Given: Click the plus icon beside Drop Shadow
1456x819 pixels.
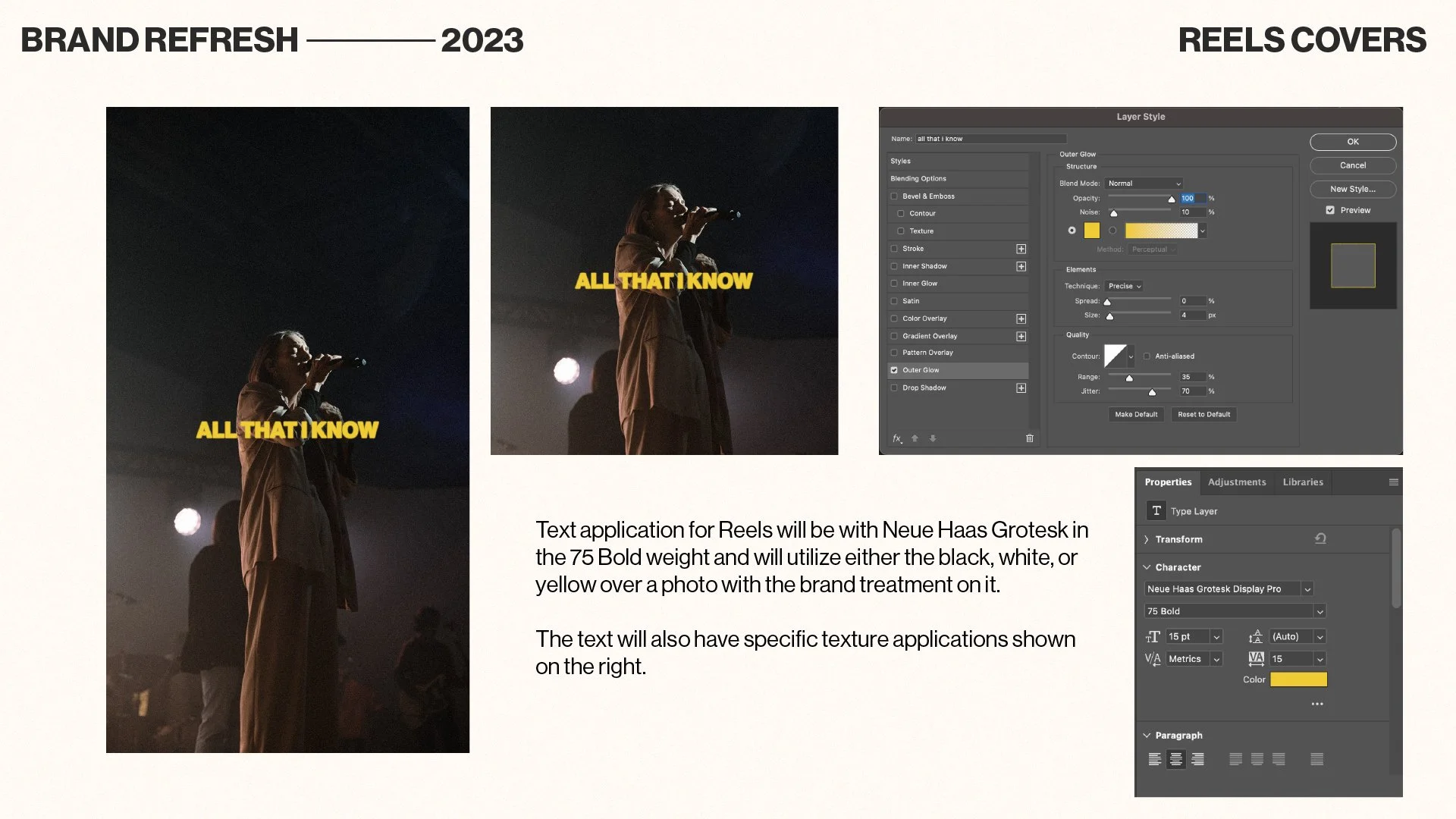Looking at the screenshot, I should (1021, 388).
